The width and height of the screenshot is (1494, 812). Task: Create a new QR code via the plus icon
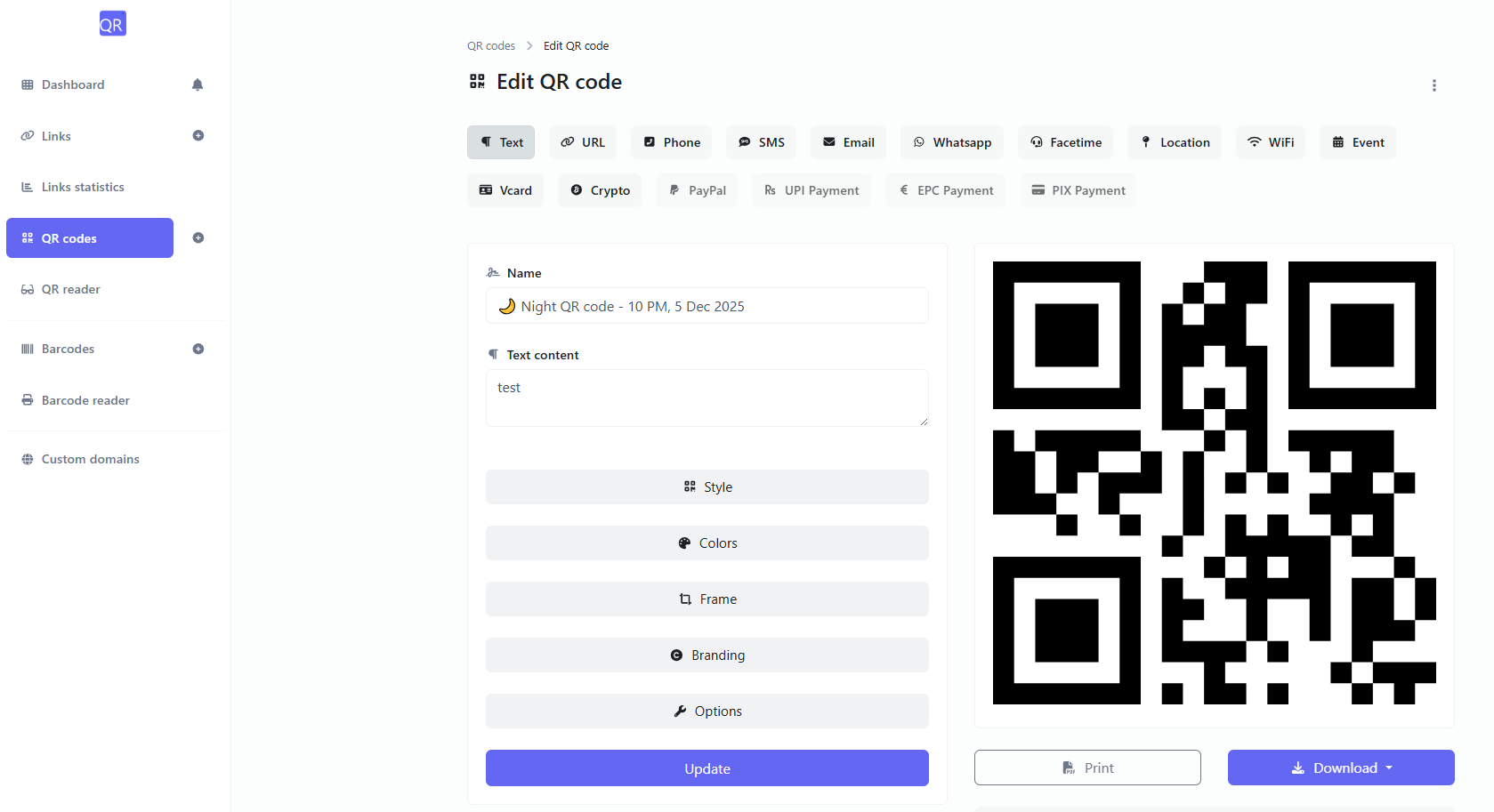tap(198, 237)
